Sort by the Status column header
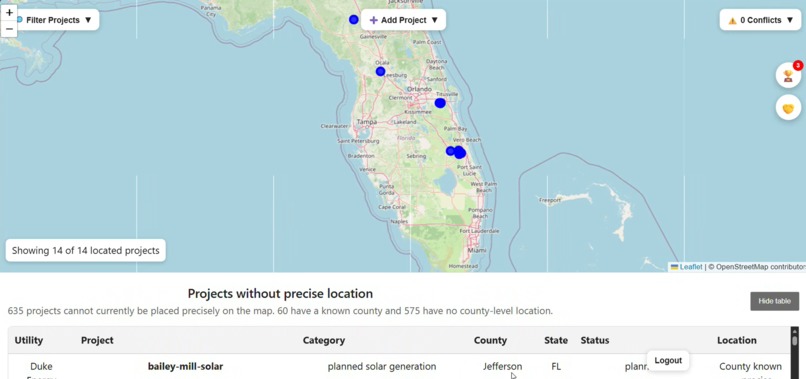The height and width of the screenshot is (379, 806). coord(595,340)
